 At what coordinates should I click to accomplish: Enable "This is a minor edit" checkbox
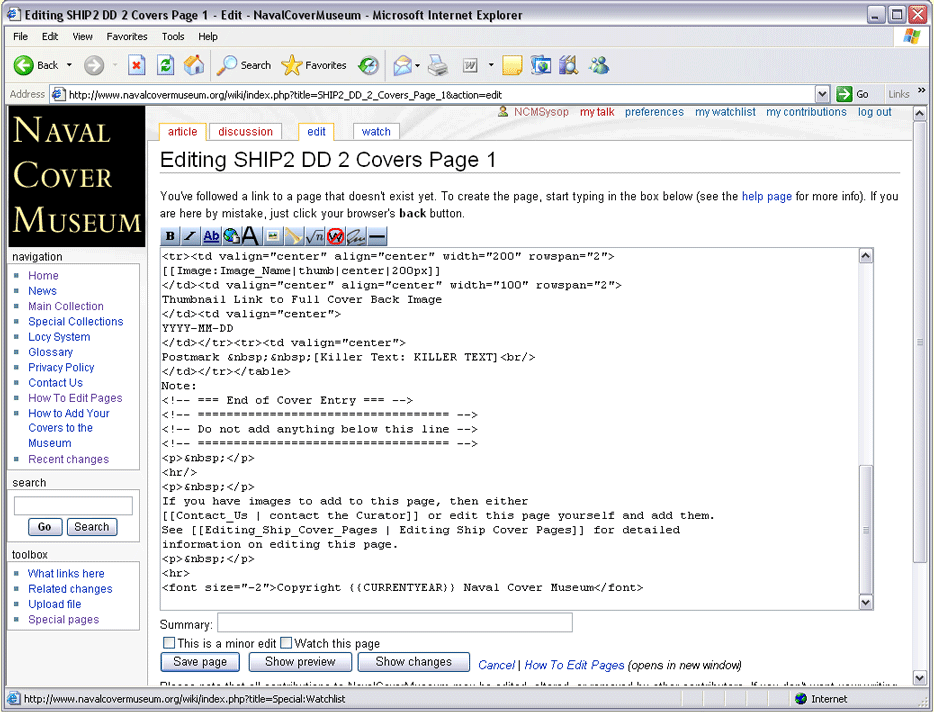169,643
